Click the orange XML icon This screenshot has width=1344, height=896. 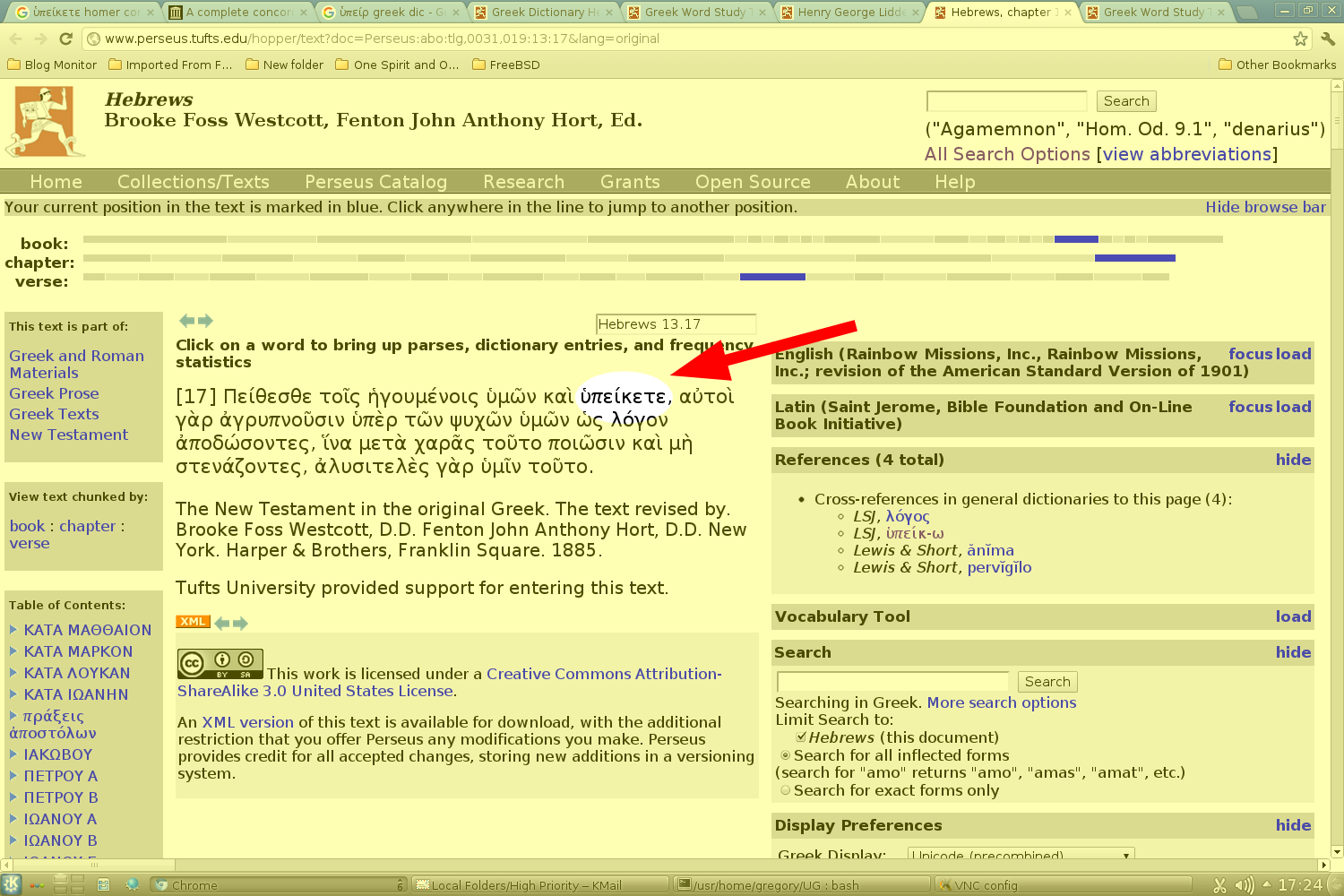point(193,622)
